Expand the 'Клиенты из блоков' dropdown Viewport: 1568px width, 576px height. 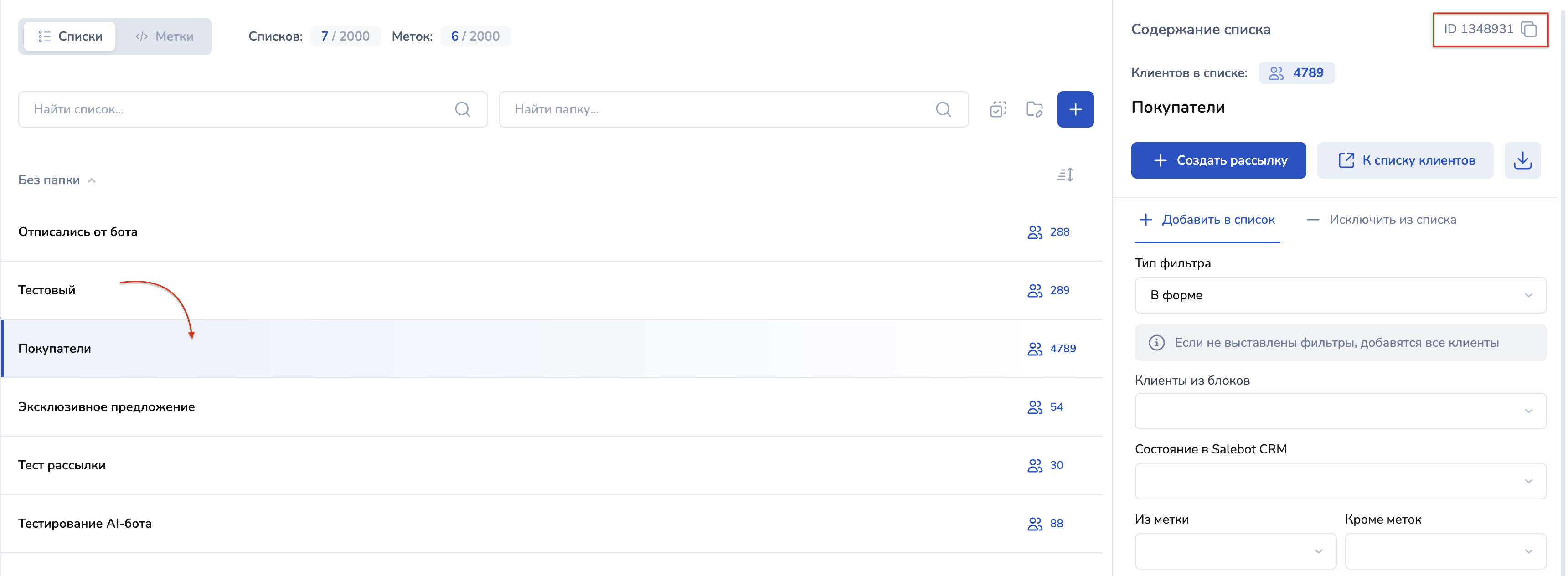click(x=1340, y=411)
